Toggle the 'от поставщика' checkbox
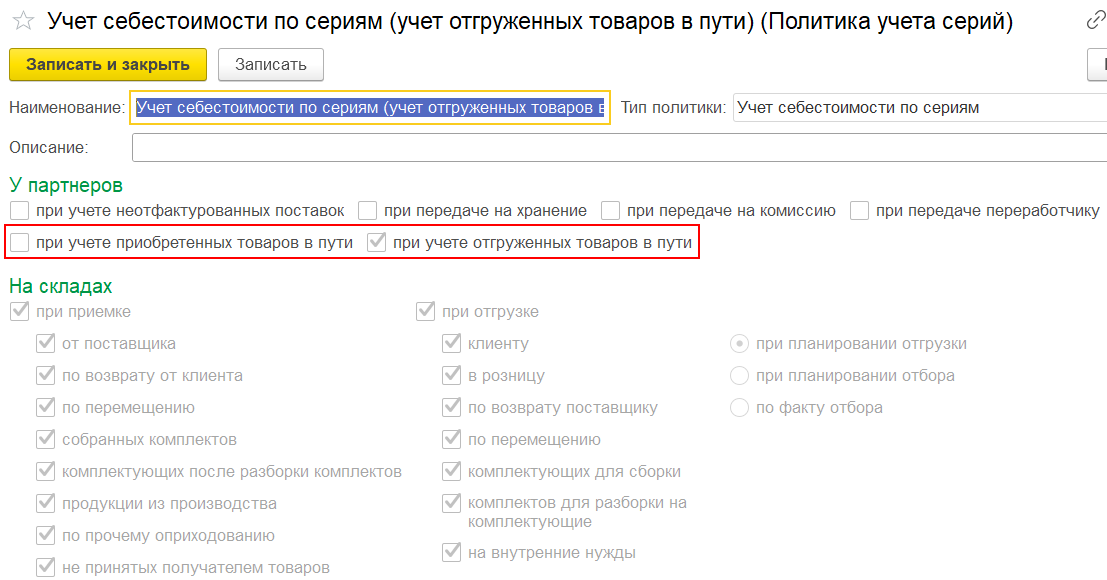This screenshot has width=1107, height=580. click(45, 344)
